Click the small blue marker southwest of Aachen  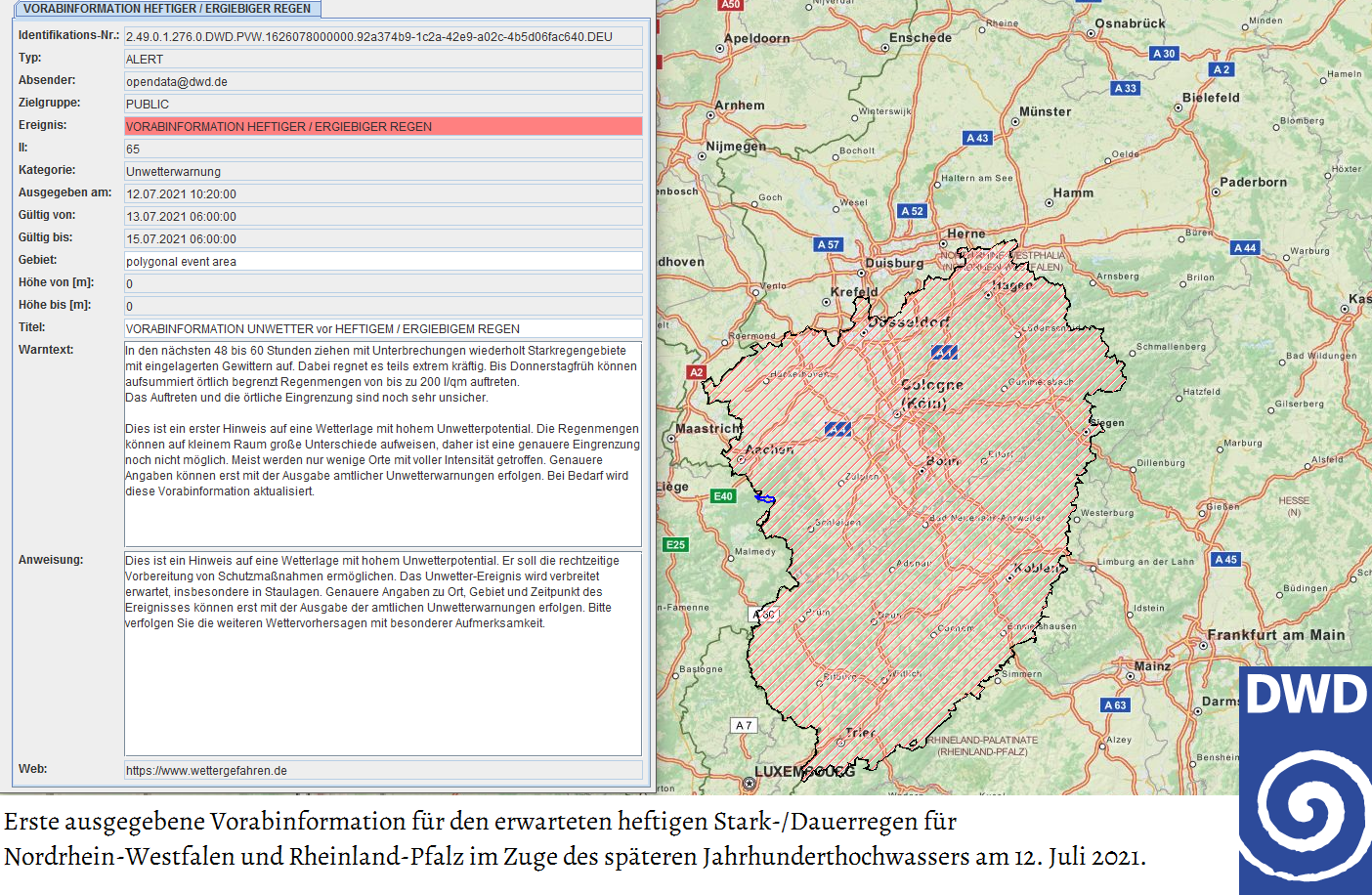(765, 499)
